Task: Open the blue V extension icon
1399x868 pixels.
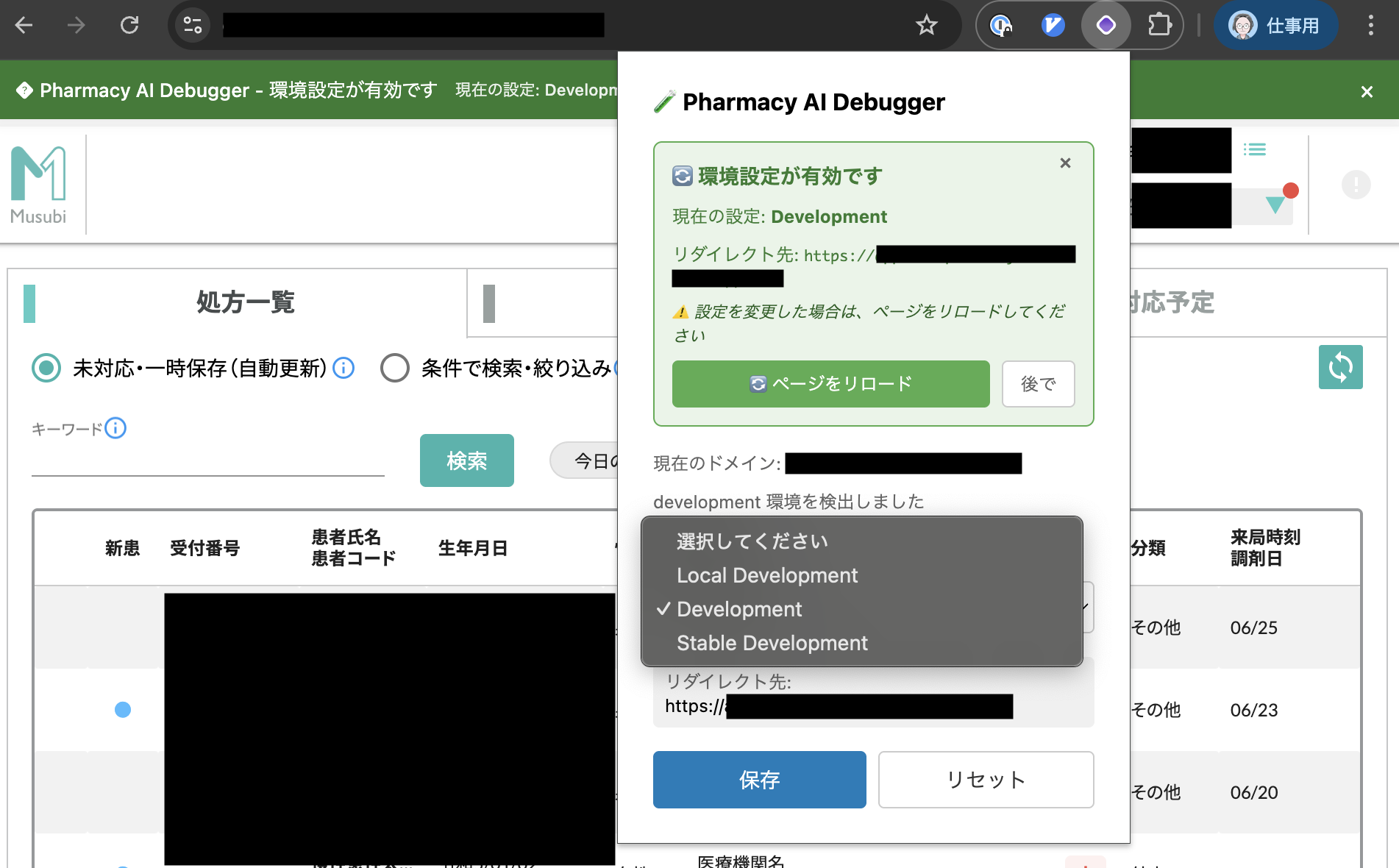Action: pos(1053,26)
